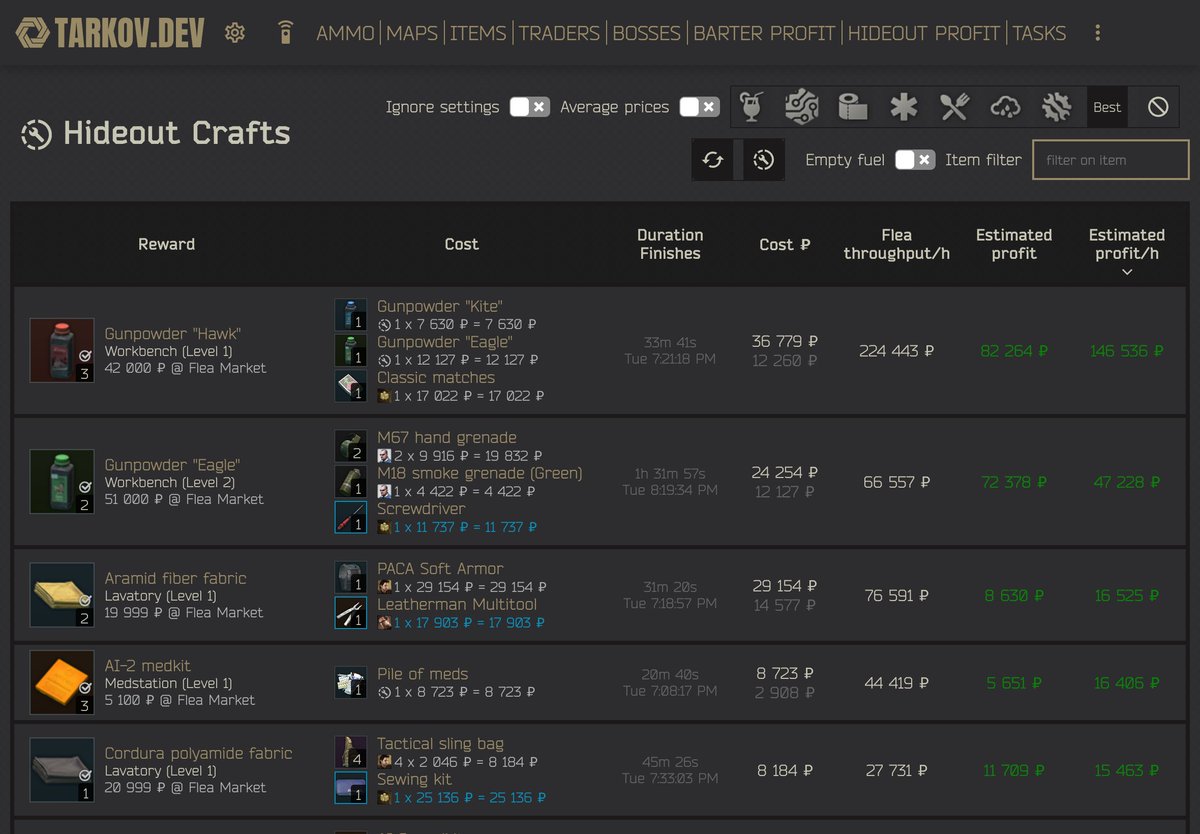Open the BOSSES menu item
Image resolution: width=1200 pixels, height=834 pixels.
[646, 33]
